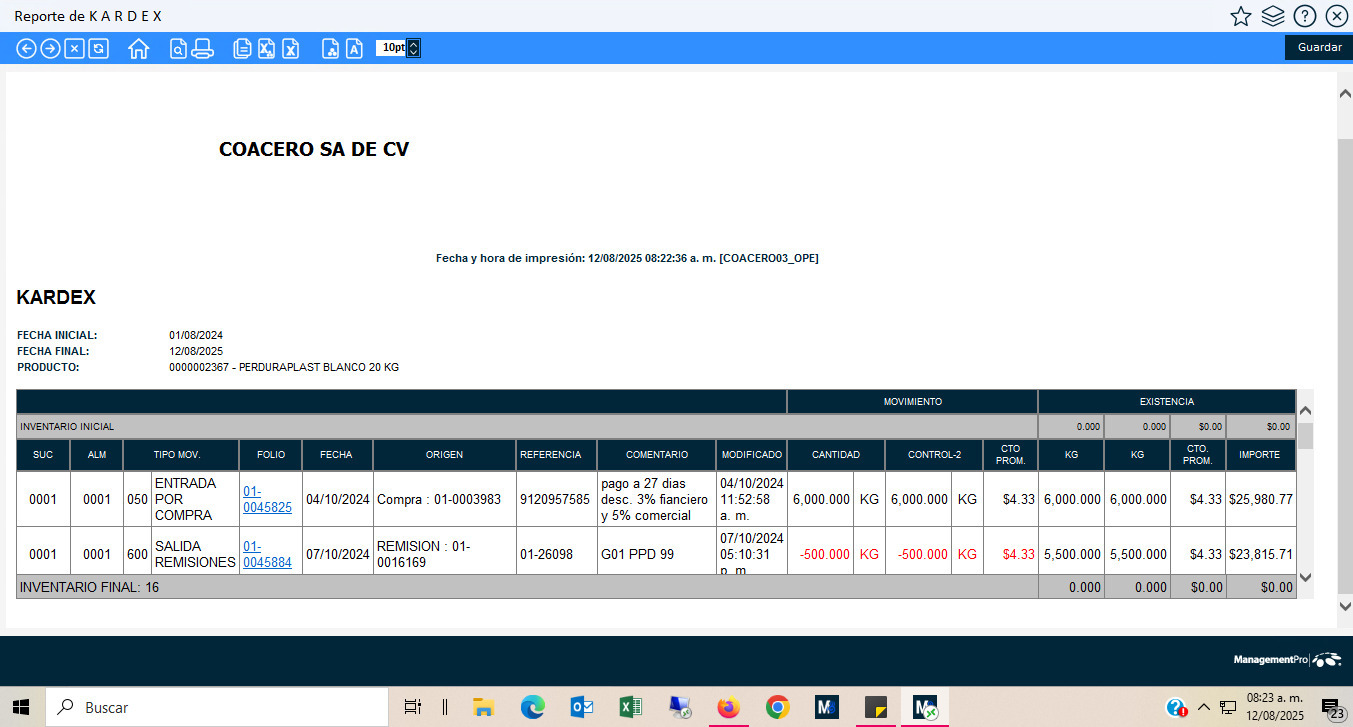Click the CONTROL-2 column header
Screen dimensions: 1353x727
click(934, 455)
